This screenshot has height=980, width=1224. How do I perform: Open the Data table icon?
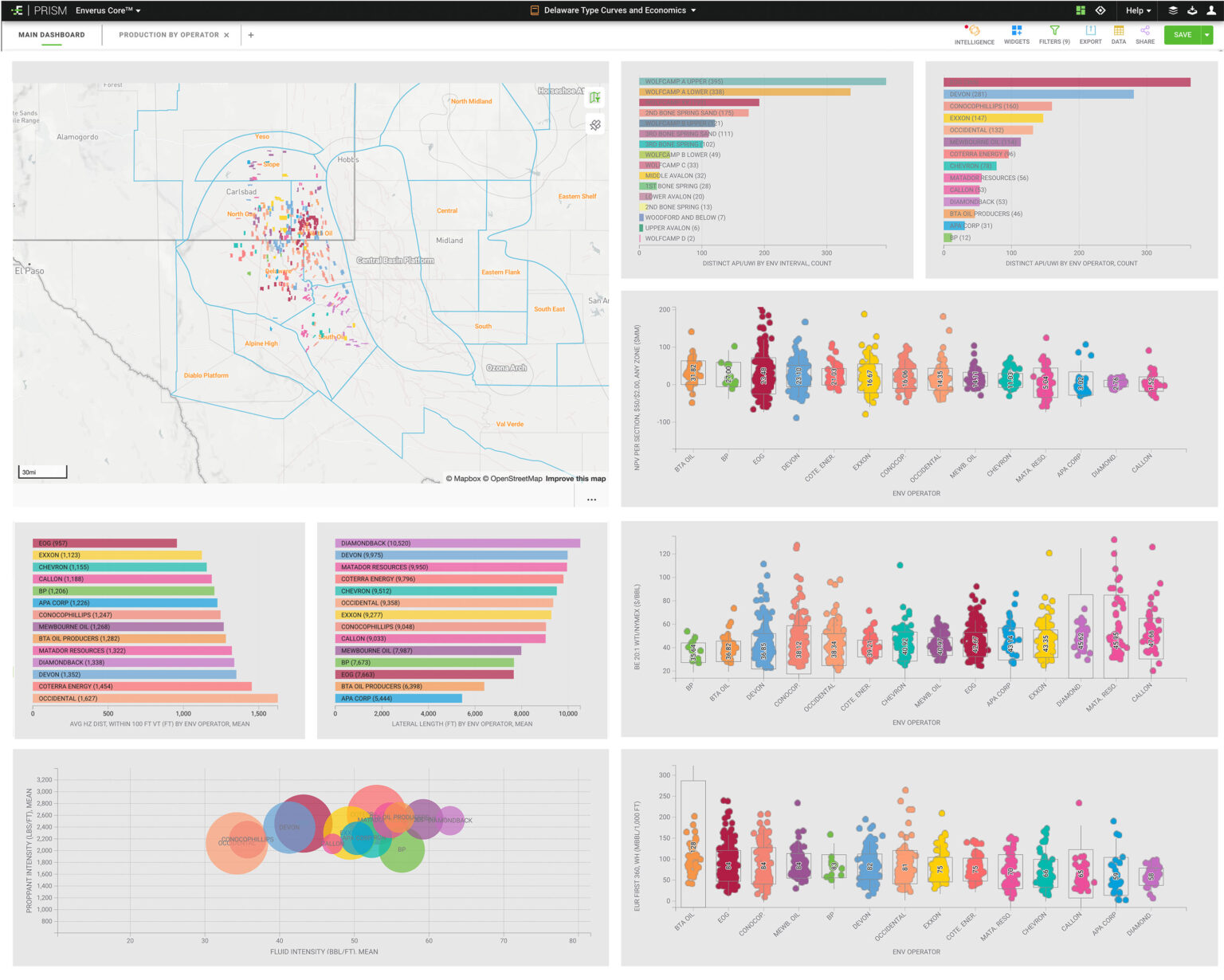1119,31
